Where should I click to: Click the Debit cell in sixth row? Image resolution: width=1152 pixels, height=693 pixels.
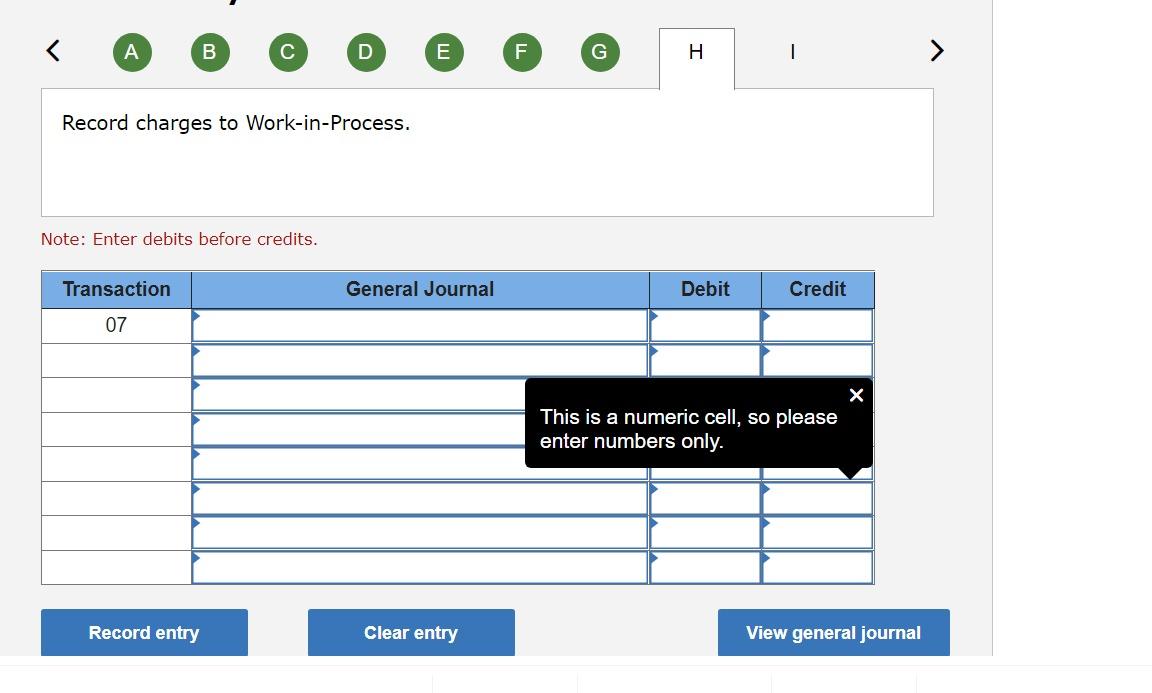[705, 498]
